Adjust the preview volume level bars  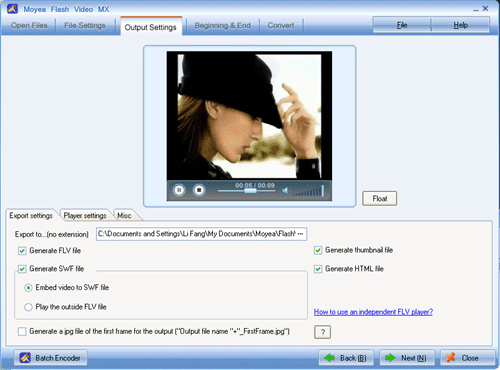tap(308, 191)
